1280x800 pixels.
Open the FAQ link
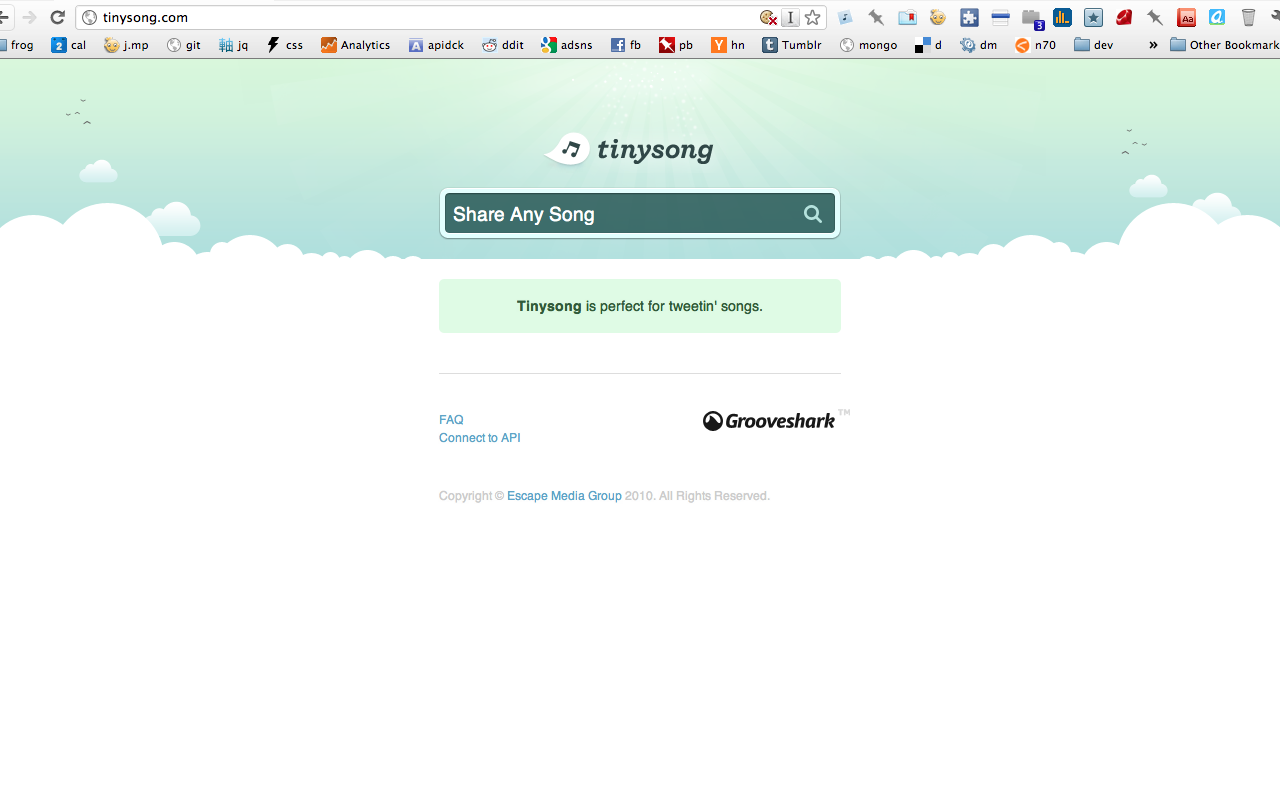pos(451,420)
